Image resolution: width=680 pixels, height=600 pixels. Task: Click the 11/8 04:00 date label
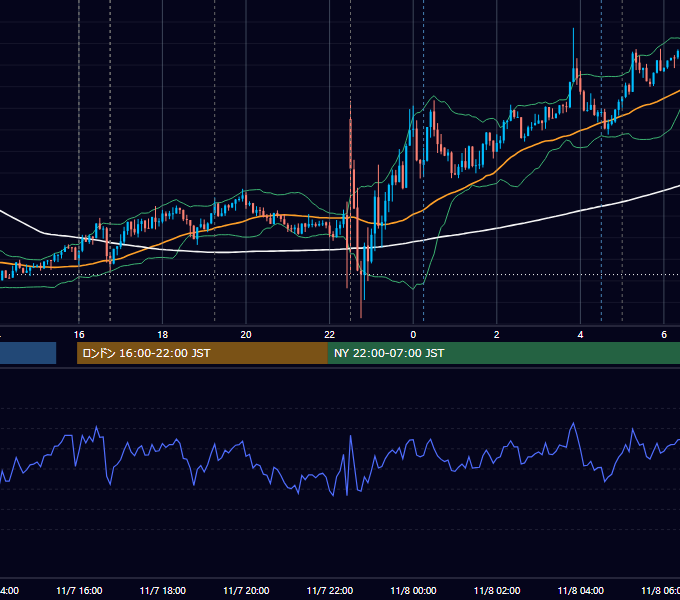tap(580, 590)
